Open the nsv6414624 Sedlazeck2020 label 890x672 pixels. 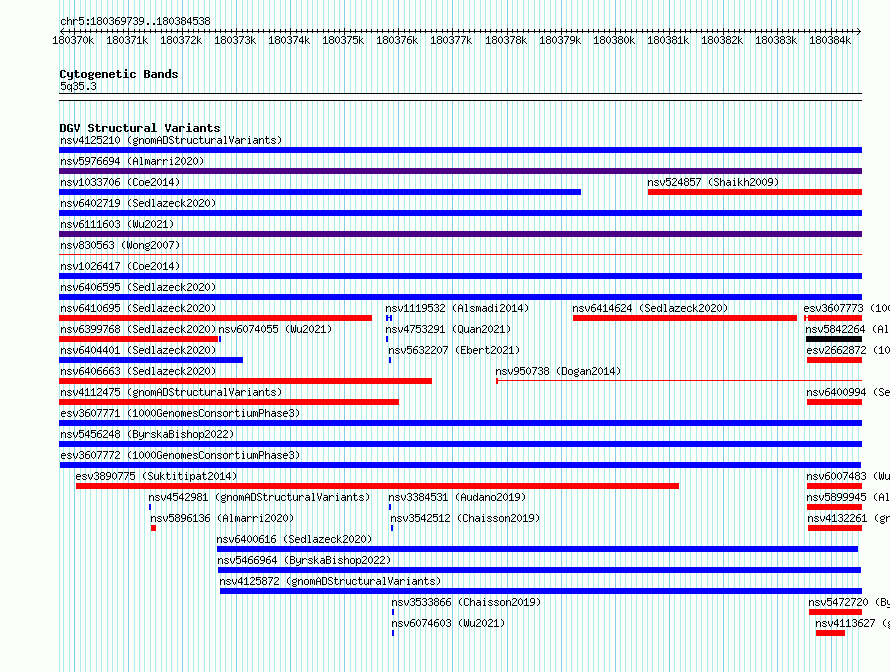(x=650, y=308)
